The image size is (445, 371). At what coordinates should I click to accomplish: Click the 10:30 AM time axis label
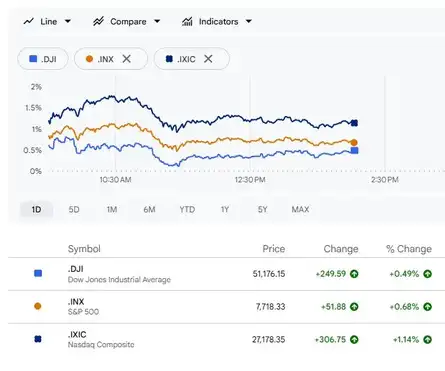pyautogui.click(x=115, y=180)
